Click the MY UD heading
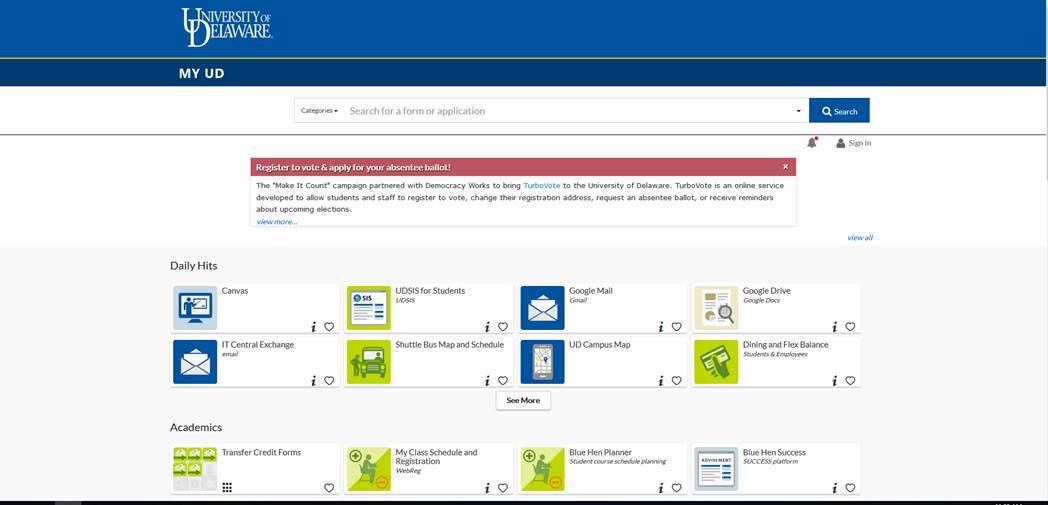 point(202,73)
